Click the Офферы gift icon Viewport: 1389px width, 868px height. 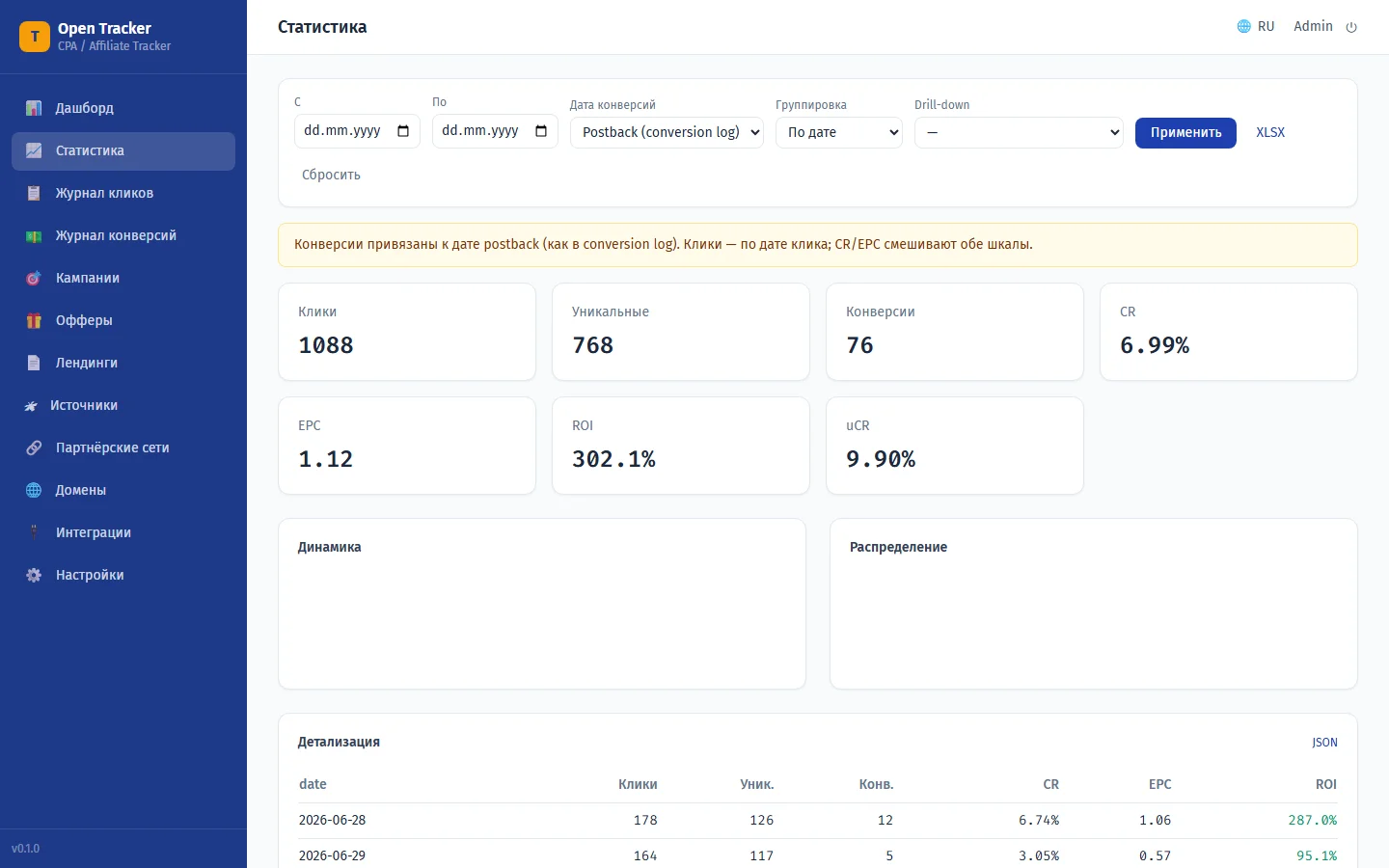tap(34, 320)
